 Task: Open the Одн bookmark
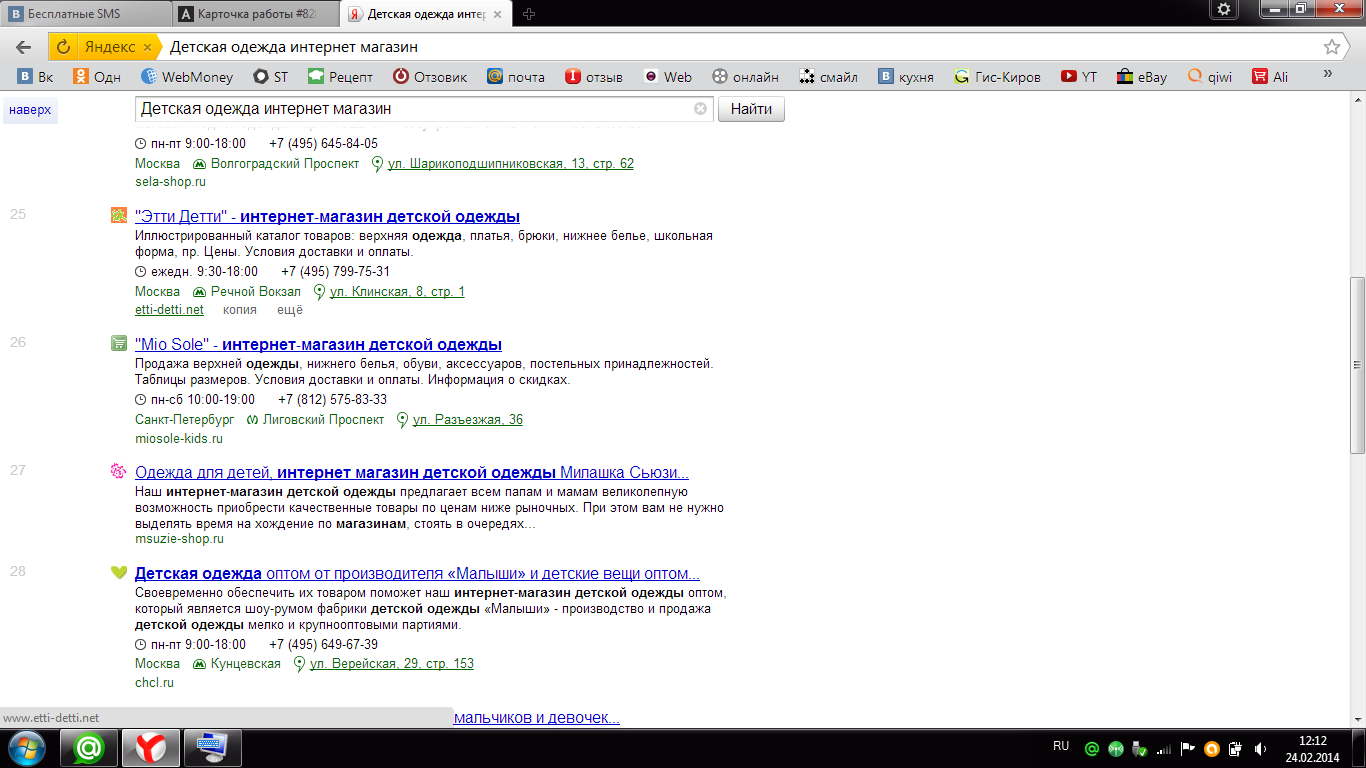pos(97,76)
